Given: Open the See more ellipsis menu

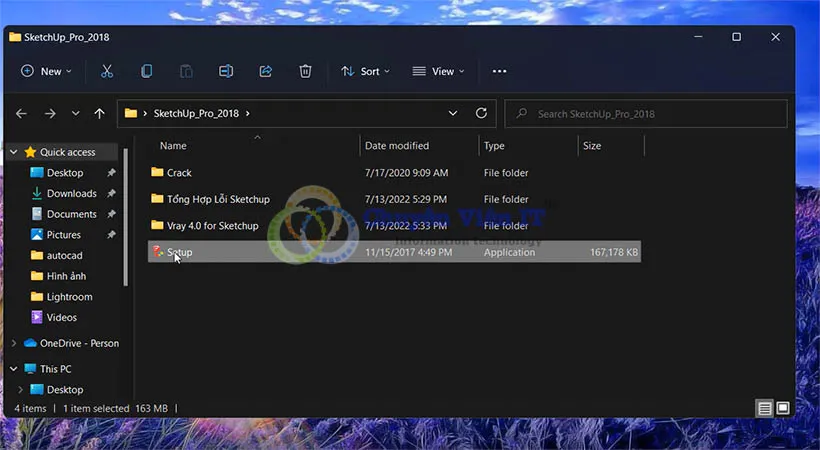Looking at the screenshot, I should 500,71.
